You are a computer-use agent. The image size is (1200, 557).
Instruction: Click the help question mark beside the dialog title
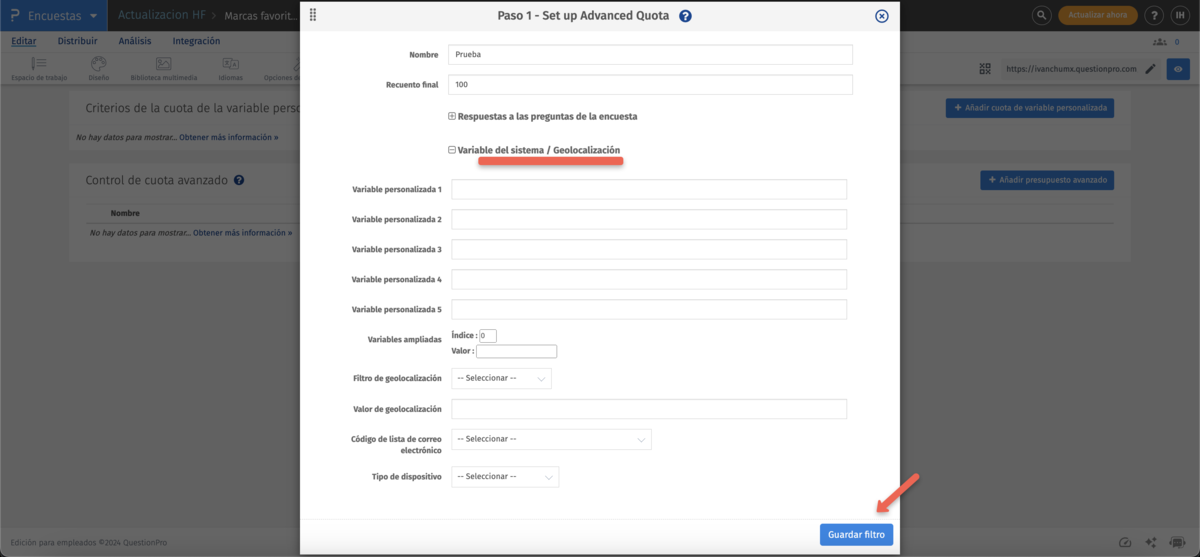[x=685, y=16]
